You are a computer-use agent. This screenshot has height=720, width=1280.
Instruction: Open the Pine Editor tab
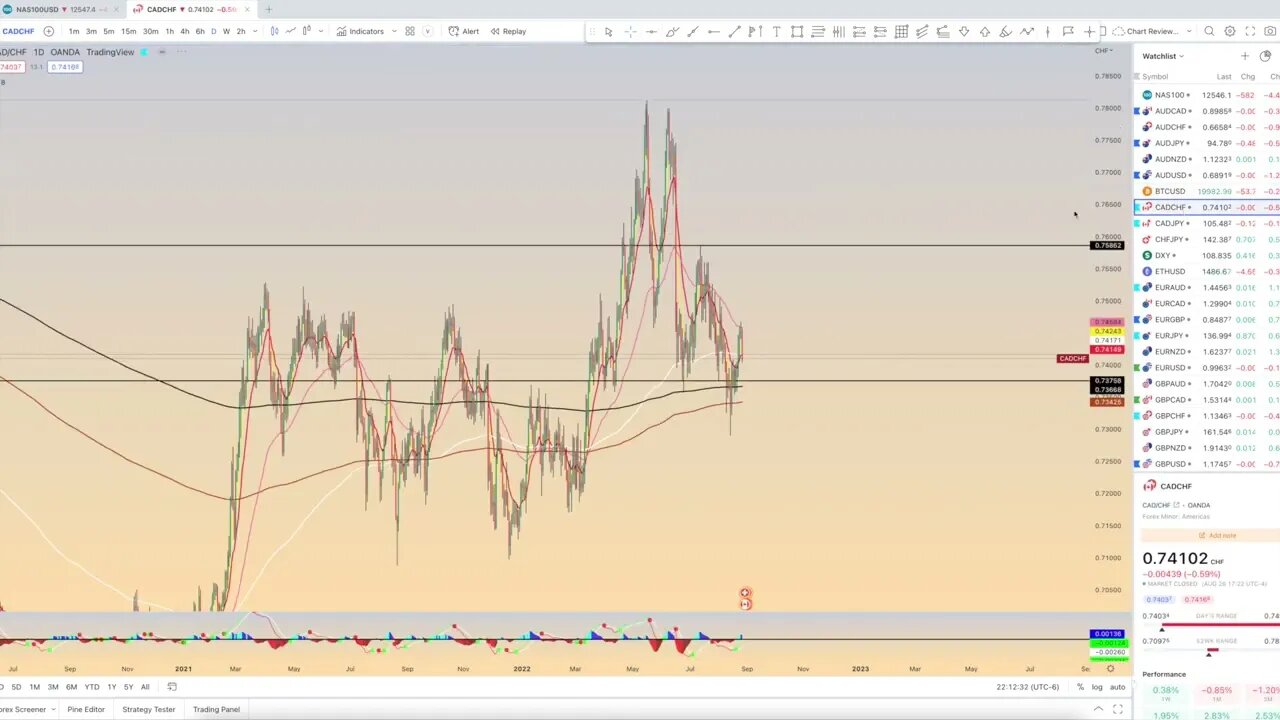[86, 709]
